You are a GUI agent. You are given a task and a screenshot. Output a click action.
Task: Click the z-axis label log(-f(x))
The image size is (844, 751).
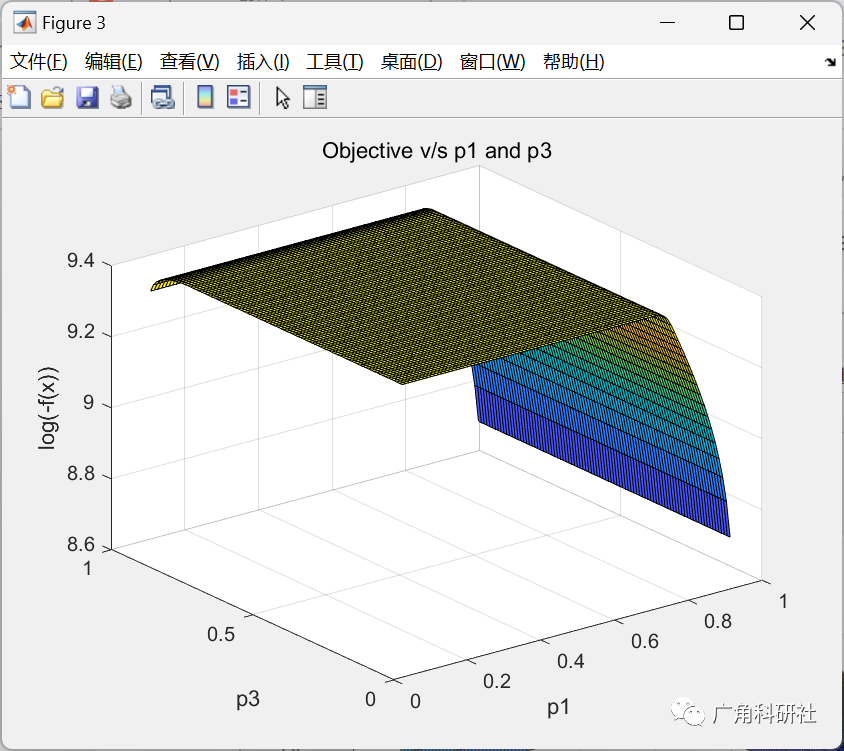click(48, 408)
